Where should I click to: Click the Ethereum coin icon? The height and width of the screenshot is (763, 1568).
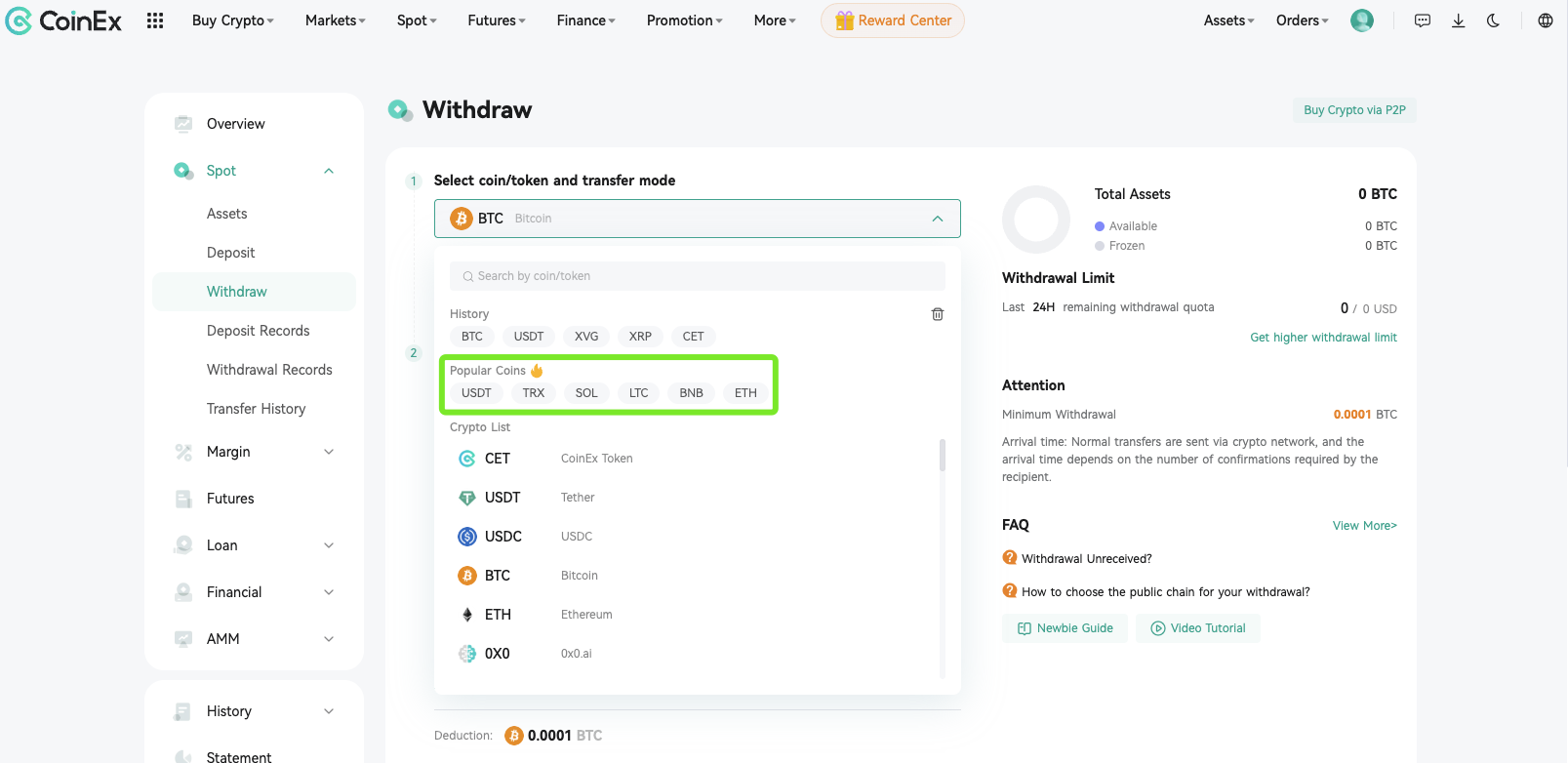pyautogui.click(x=467, y=615)
